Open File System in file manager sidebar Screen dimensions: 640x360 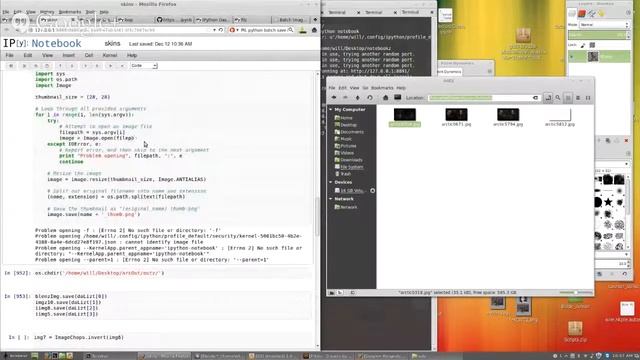click(349, 167)
